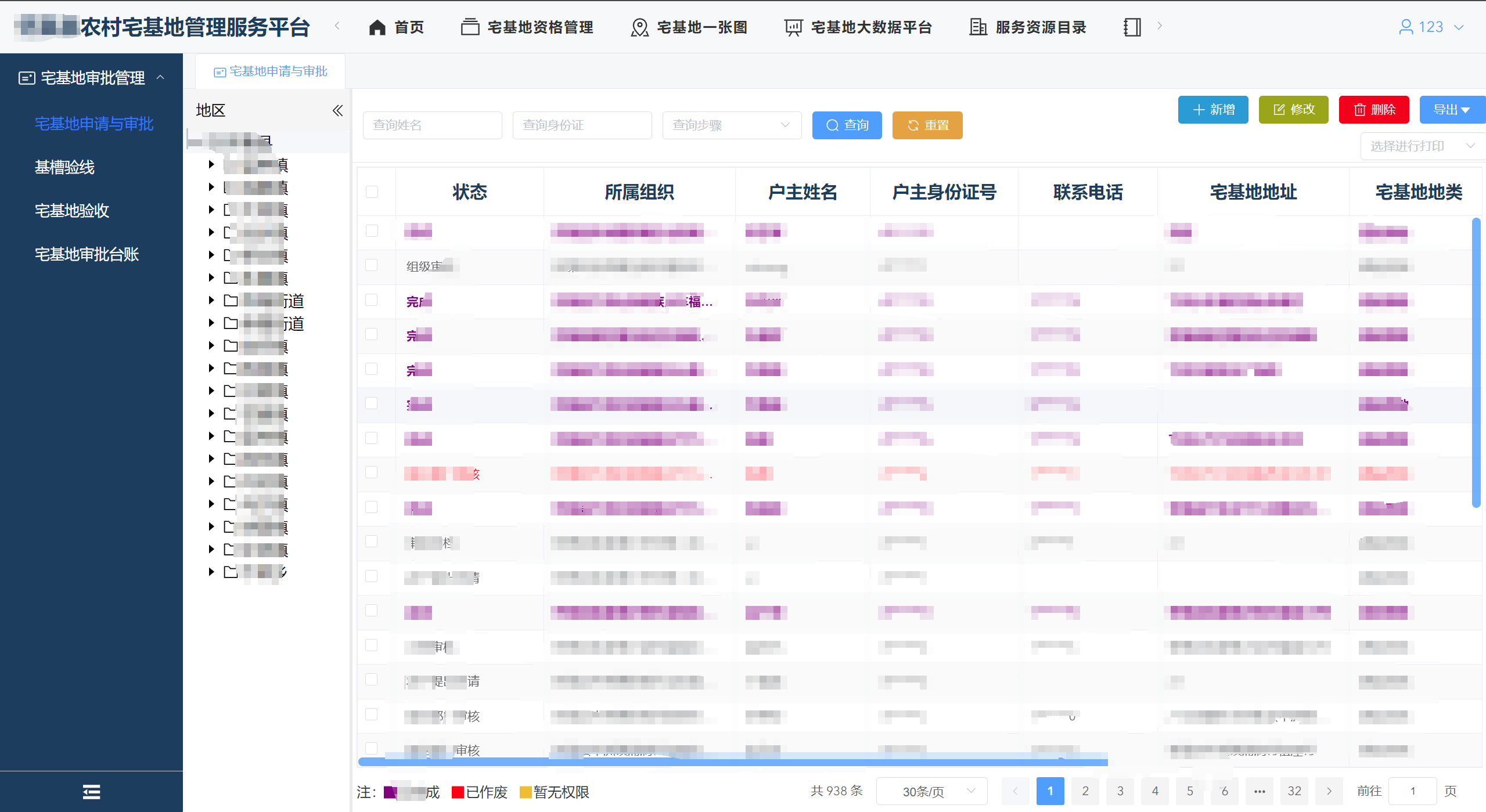Open the notebook icon in top navigation
Image resolution: width=1486 pixels, height=812 pixels.
point(1132,27)
